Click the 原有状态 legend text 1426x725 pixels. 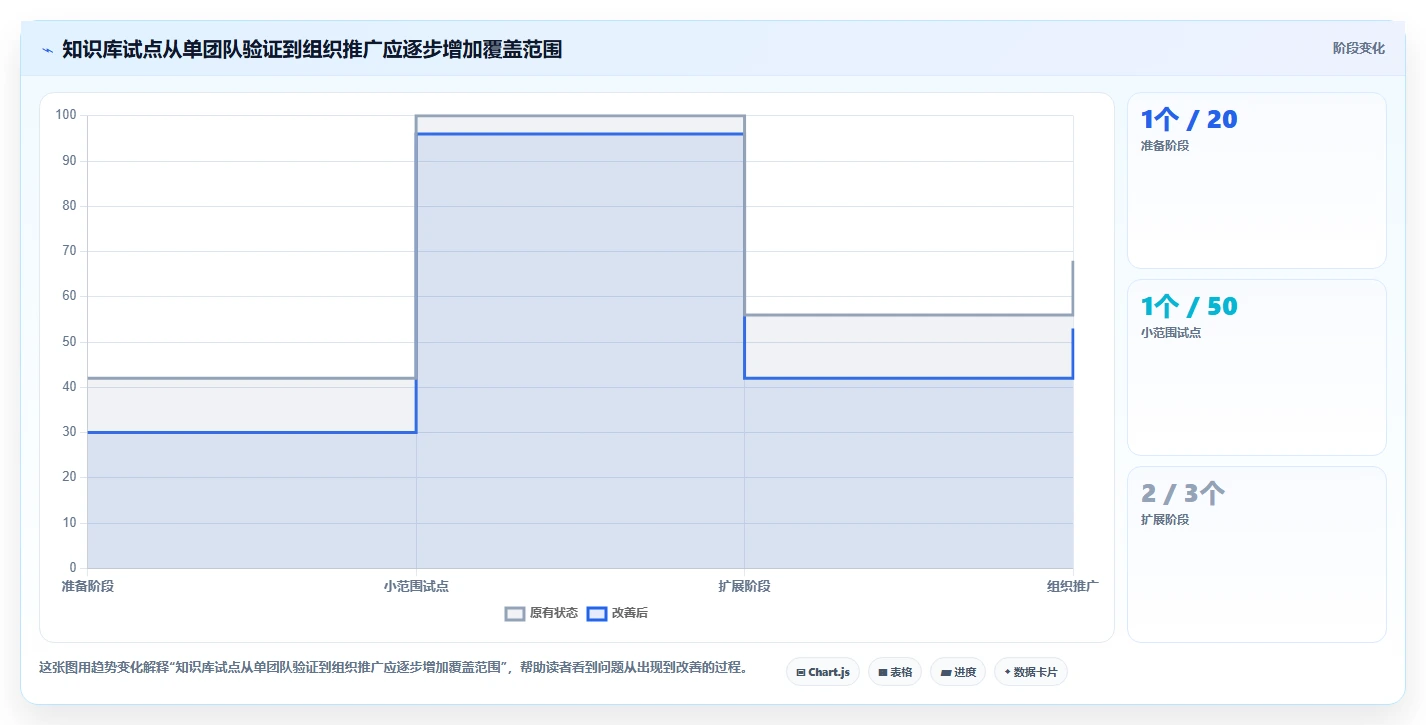tap(553, 613)
